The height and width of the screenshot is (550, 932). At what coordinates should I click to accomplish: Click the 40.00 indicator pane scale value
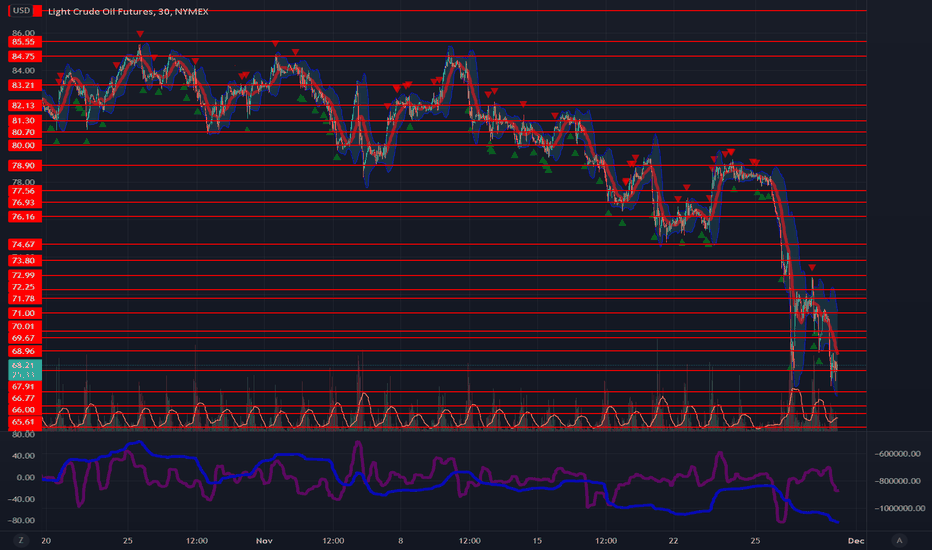[x=25, y=455]
